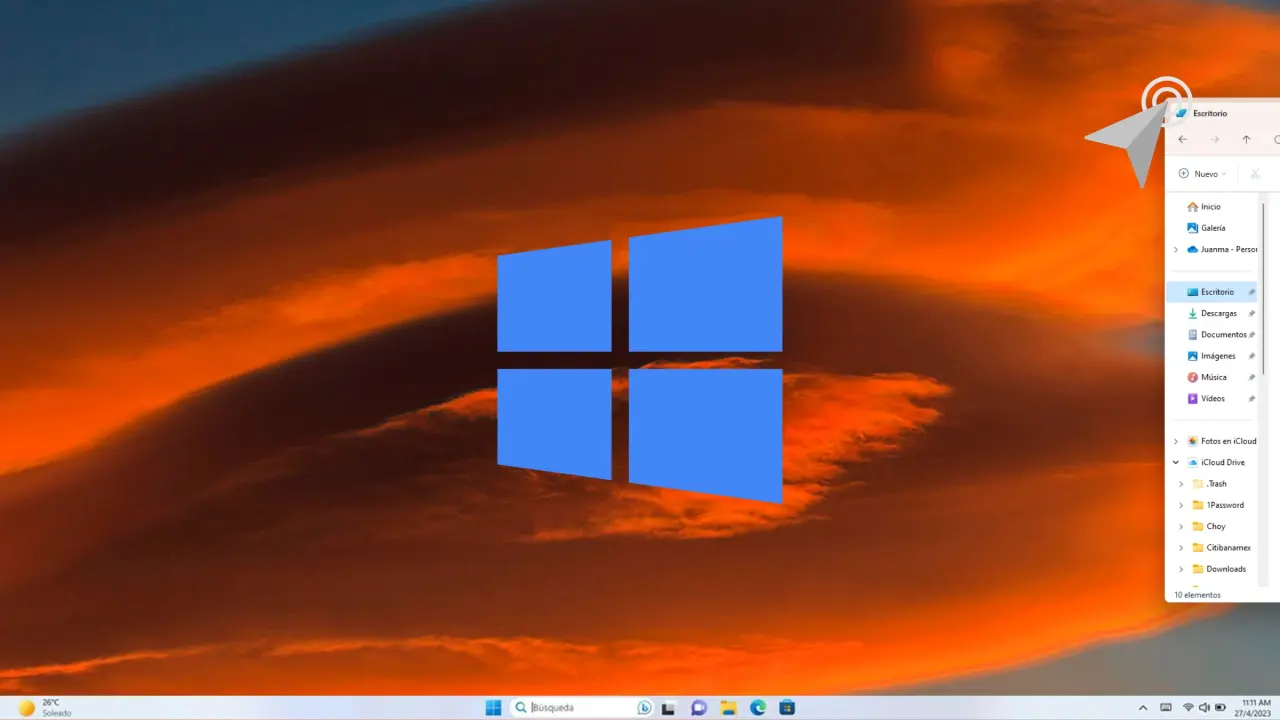Expand the Juanma OneDrive tree node
1280x720 pixels.
click(1176, 249)
